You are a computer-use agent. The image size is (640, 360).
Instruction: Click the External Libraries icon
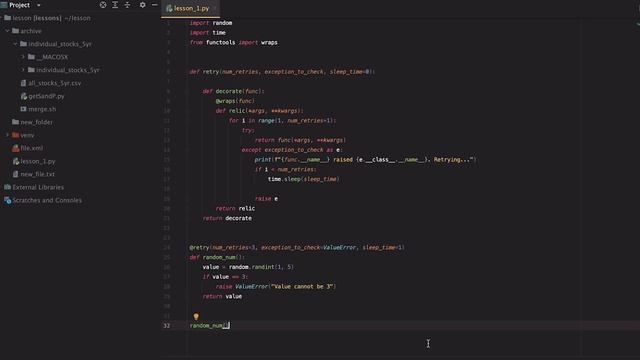[x=7, y=187]
